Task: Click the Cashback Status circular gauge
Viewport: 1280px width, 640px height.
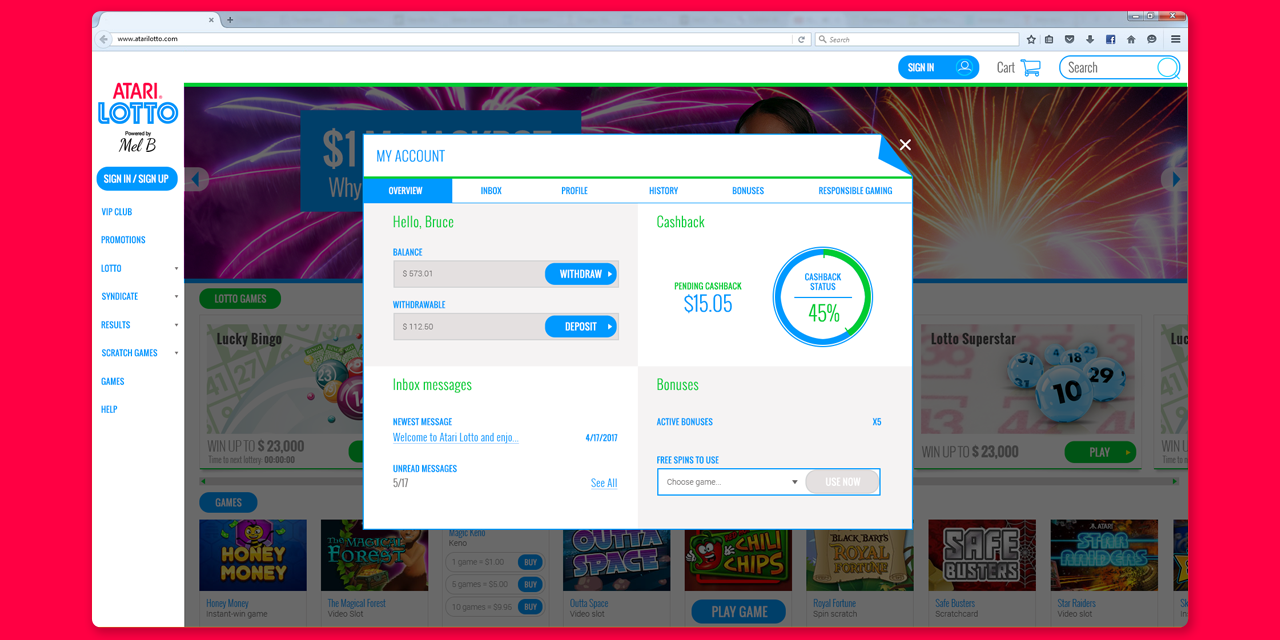Action: (823, 297)
